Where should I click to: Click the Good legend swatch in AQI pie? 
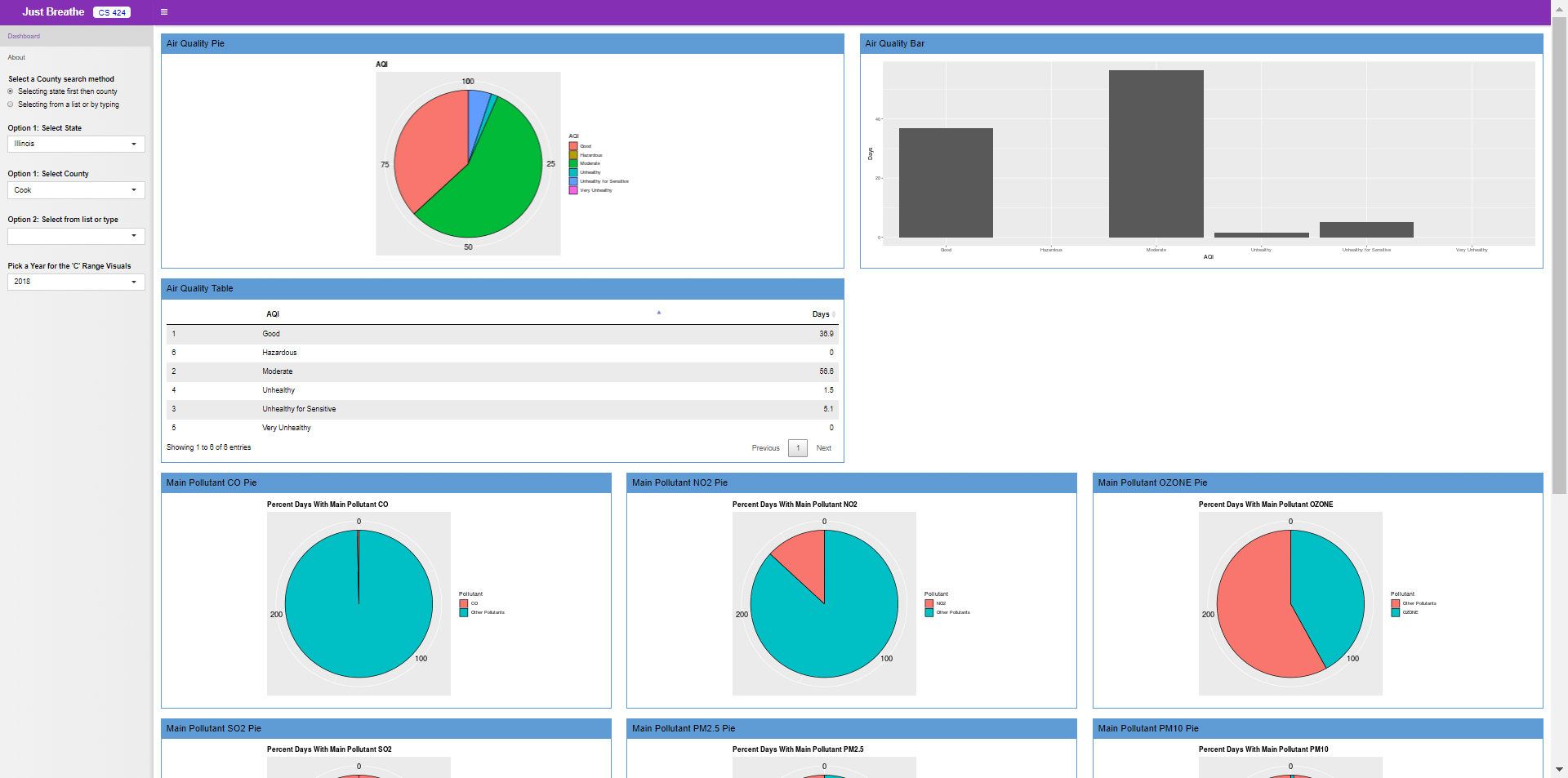(x=573, y=146)
